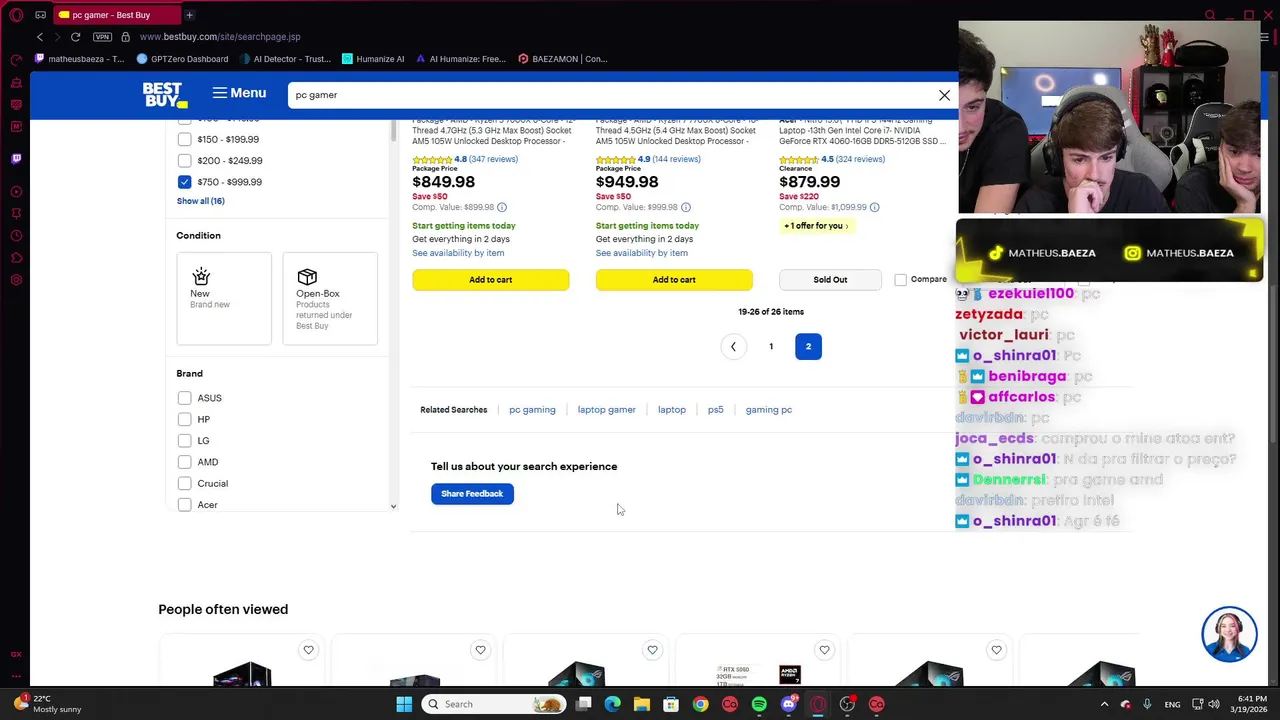The width and height of the screenshot is (1280, 720).
Task: Open the 144 reviews link
Action: pos(677,159)
